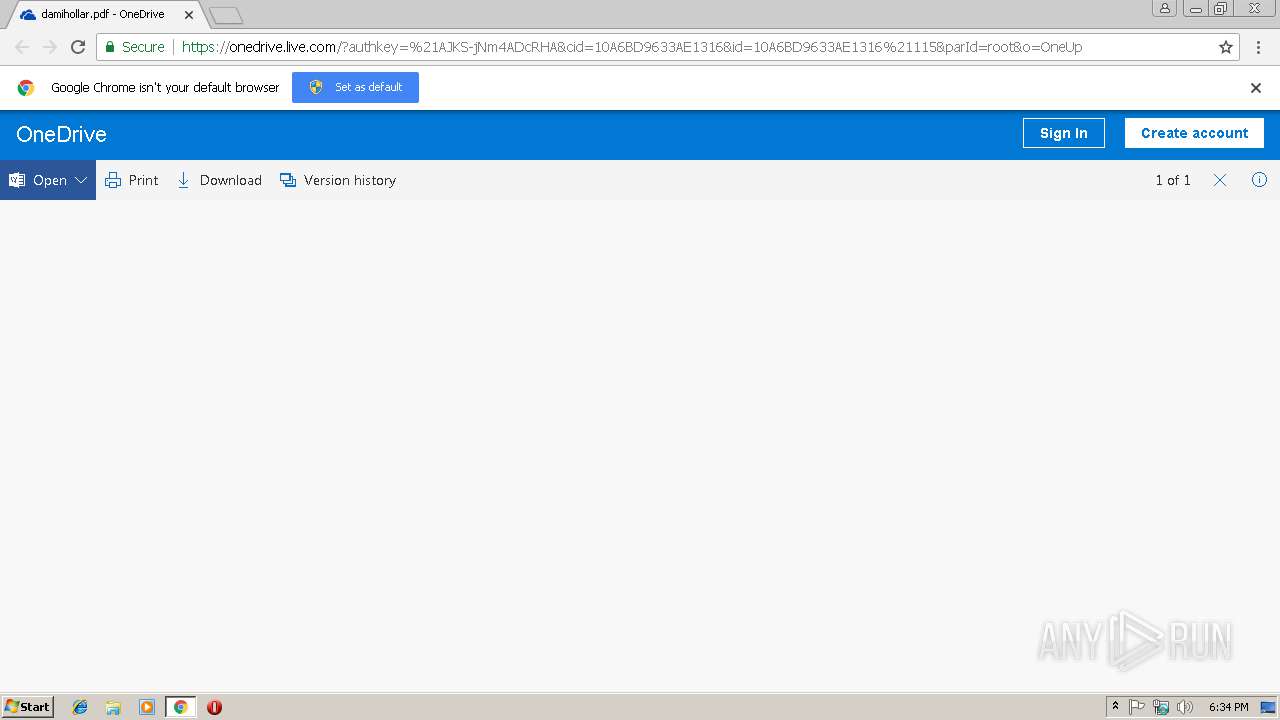Viewport: 1280px width, 720px height.
Task: Close the file preview with X
Action: click(x=1220, y=180)
